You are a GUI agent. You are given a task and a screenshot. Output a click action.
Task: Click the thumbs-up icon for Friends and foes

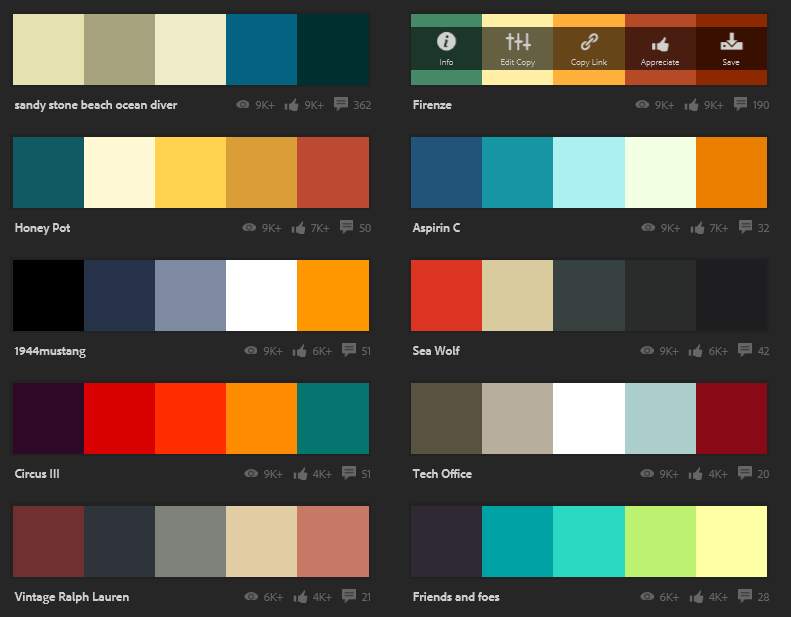tap(696, 597)
